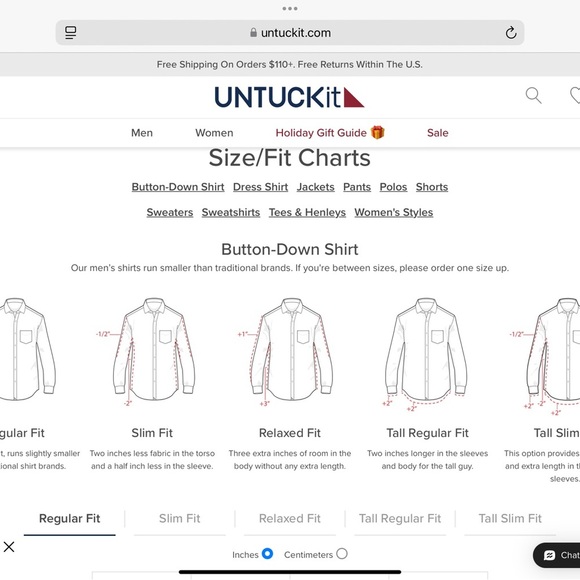Click the Relaxed Fit shirt illustration
This screenshot has width=580, height=580.
coord(291,350)
